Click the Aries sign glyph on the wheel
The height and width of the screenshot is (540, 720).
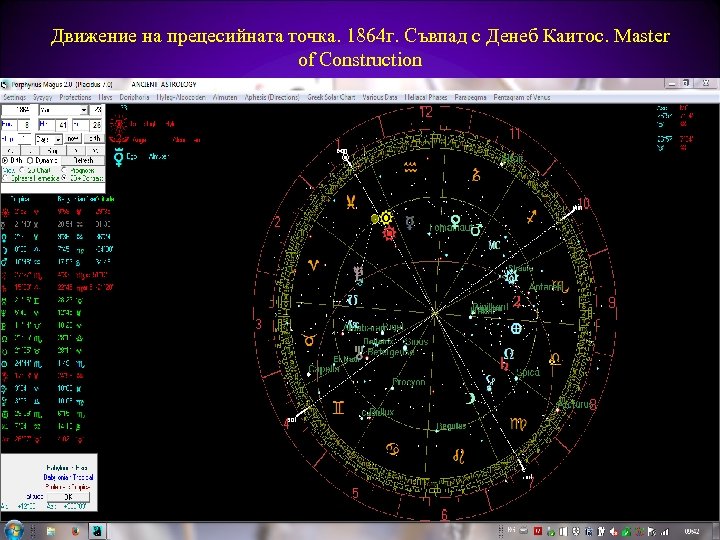(x=313, y=265)
